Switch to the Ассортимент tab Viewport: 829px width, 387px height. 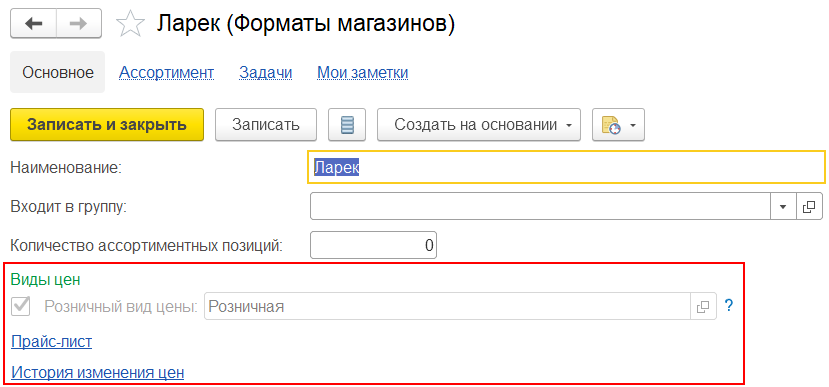[167, 72]
